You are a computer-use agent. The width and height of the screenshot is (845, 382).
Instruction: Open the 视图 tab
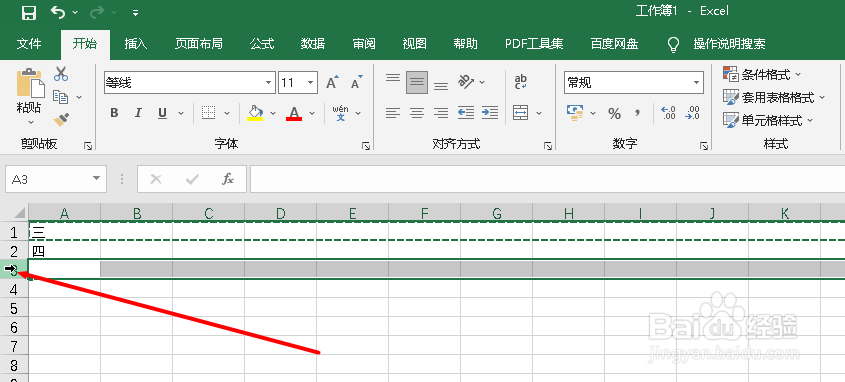click(414, 44)
